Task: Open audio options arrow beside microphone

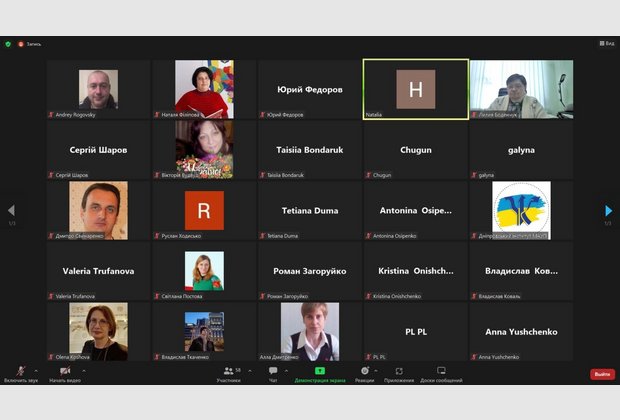Action: [x=36, y=371]
